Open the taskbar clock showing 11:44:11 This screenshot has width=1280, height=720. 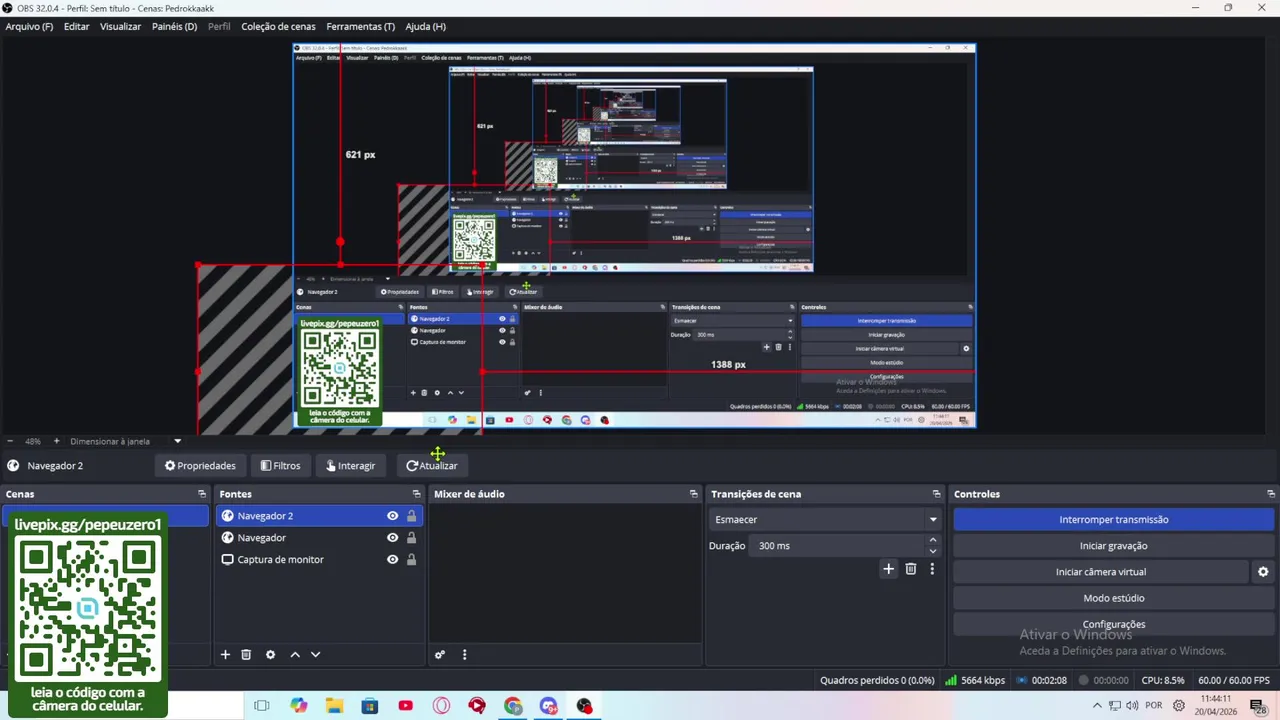tap(1215, 705)
